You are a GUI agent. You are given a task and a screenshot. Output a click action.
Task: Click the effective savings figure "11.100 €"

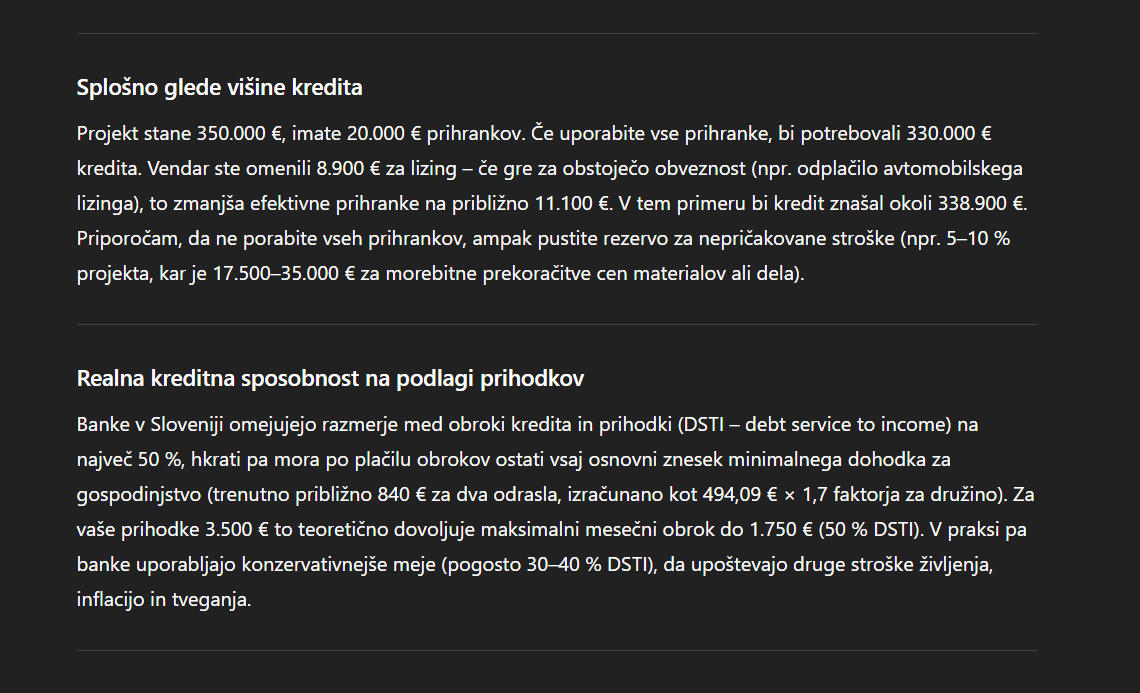(571, 204)
